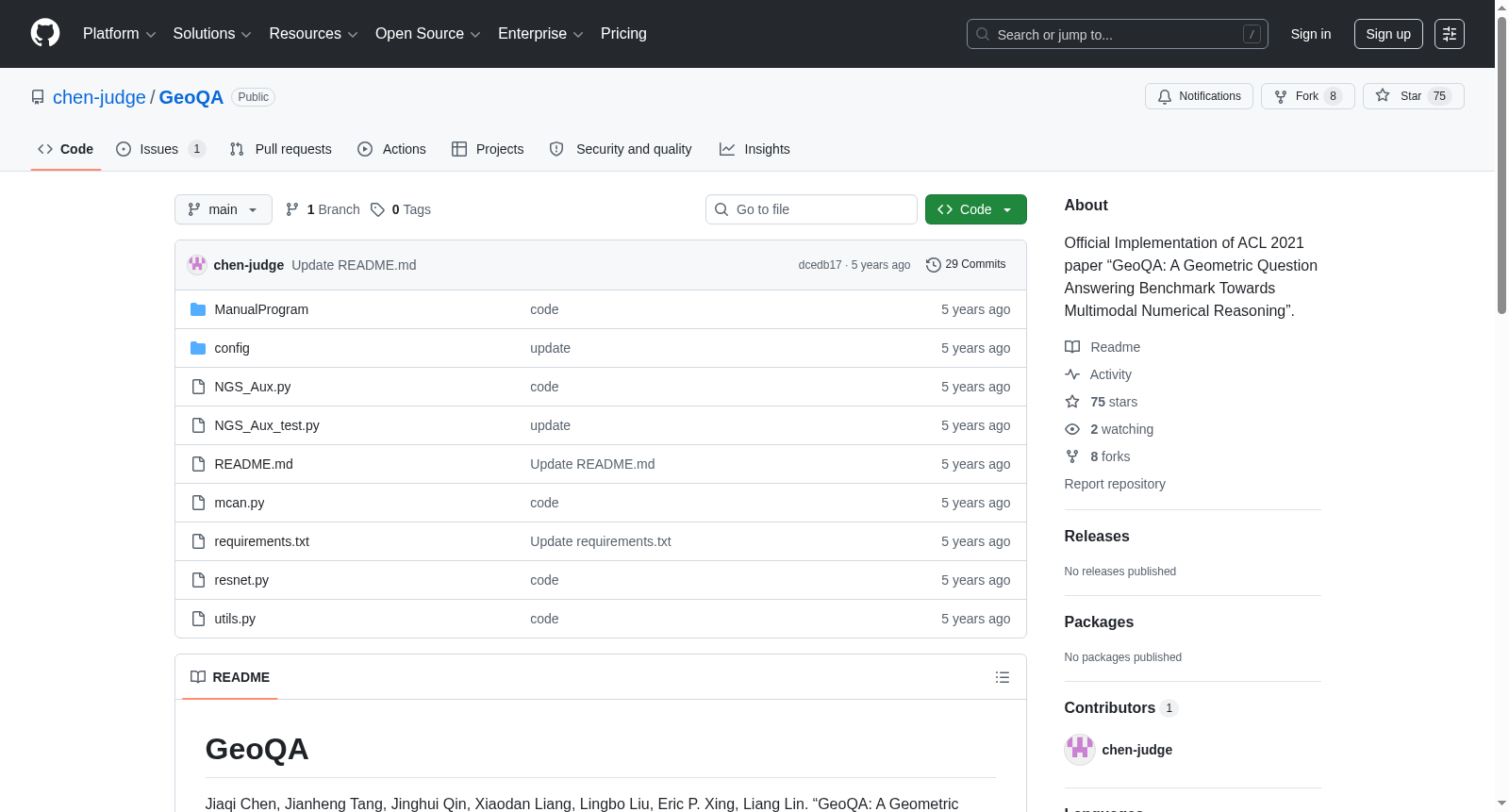Open the GitHub homepage logo

[45, 33]
